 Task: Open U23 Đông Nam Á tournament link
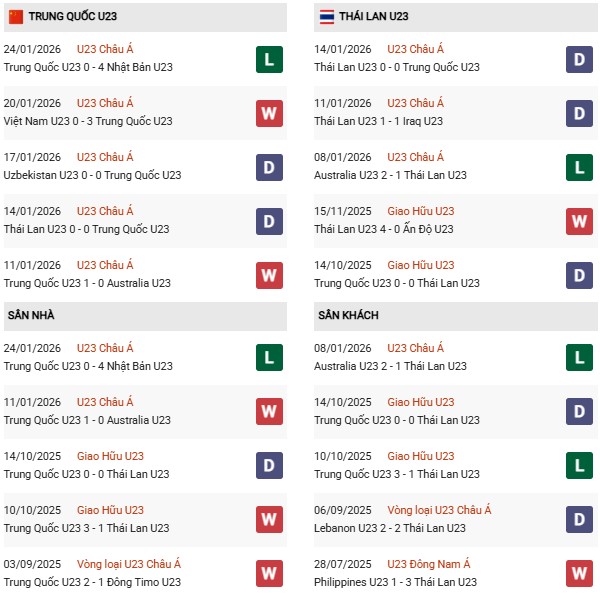click(x=427, y=565)
